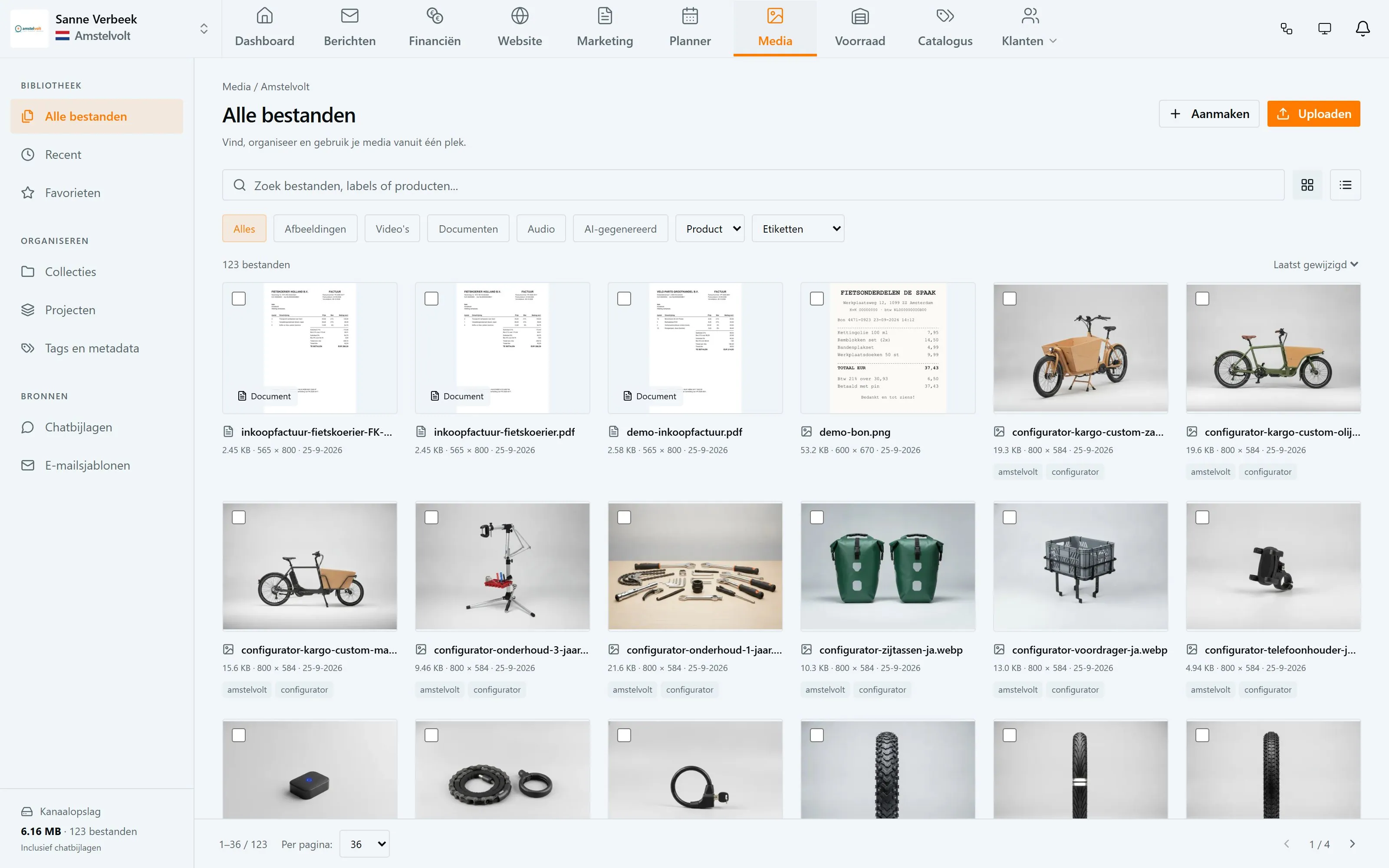Open Laatst gewijzigd sort dropdown
Image resolution: width=1389 pixels, height=868 pixels.
tap(1316, 265)
